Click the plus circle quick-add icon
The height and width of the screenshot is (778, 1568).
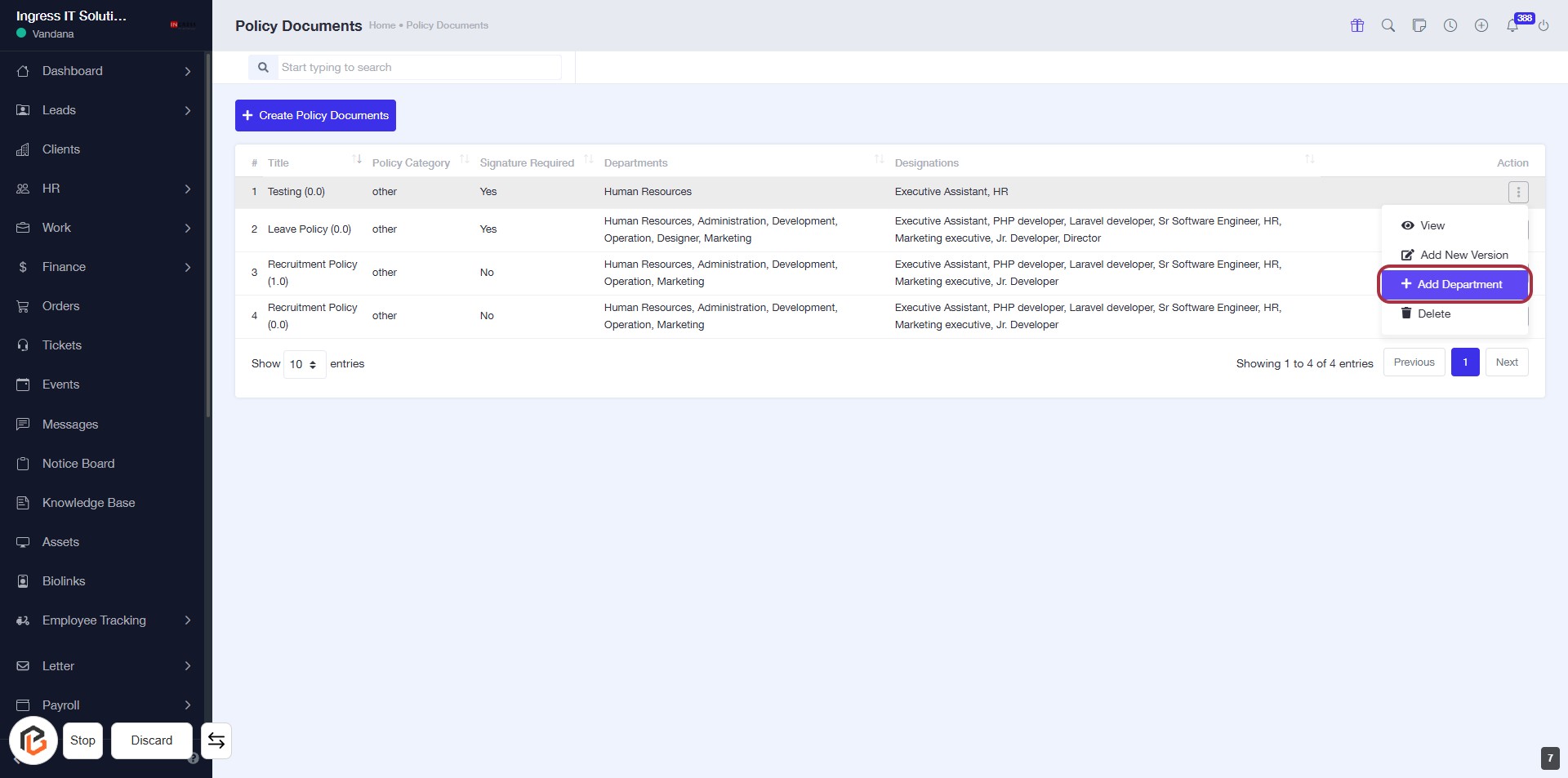pyautogui.click(x=1481, y=25)
